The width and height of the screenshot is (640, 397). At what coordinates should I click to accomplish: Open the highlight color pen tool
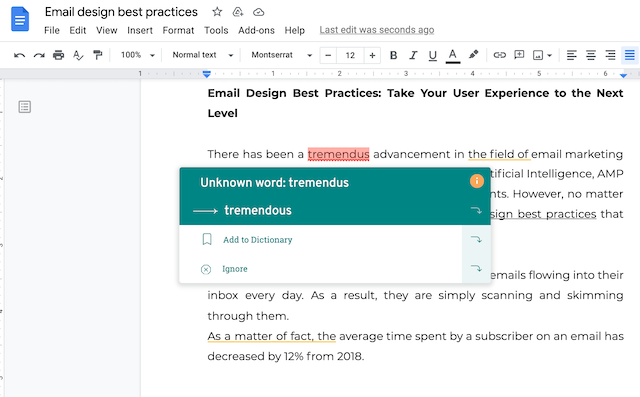pos(473,54)
